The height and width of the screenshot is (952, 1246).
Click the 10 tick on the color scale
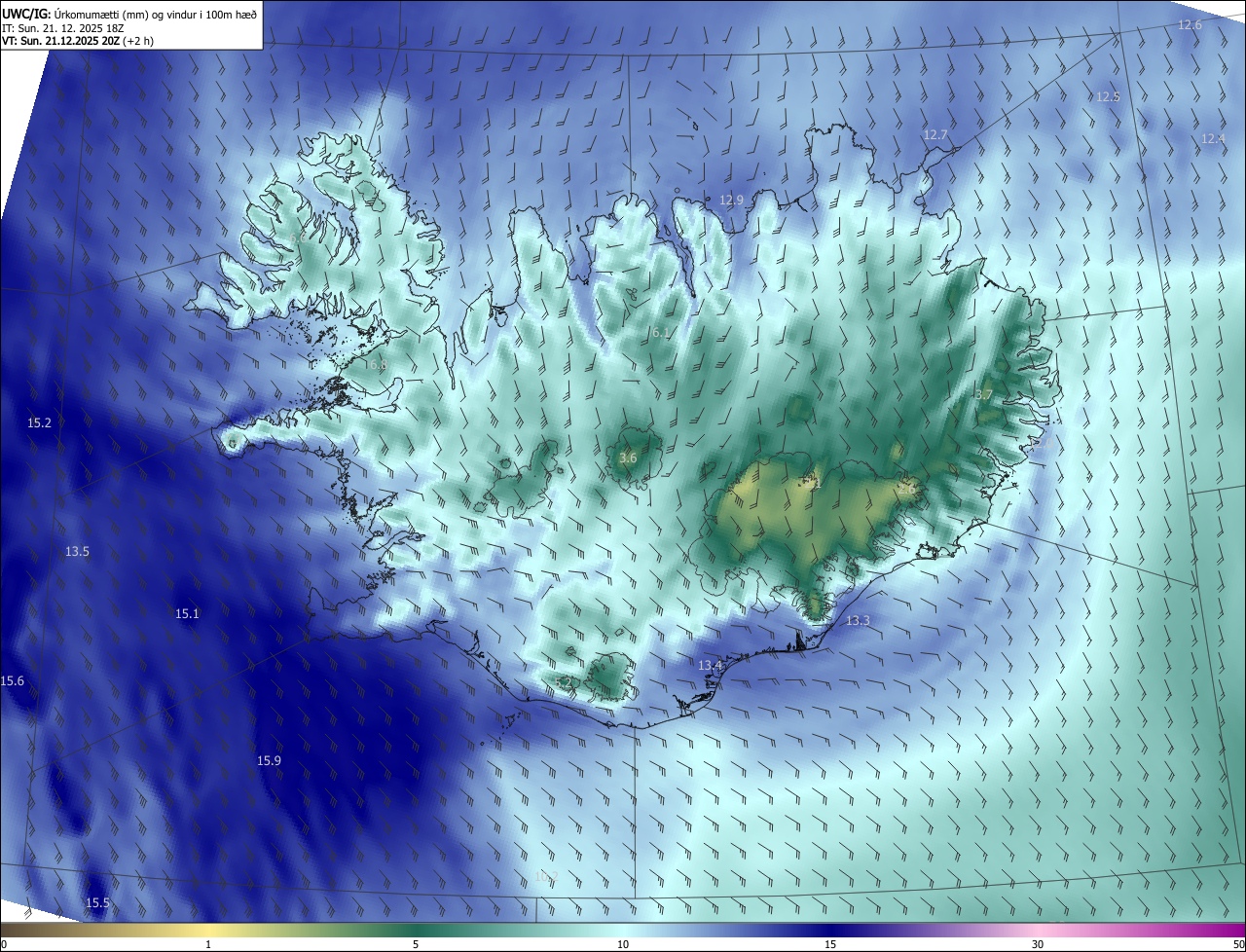click(623, 944)
